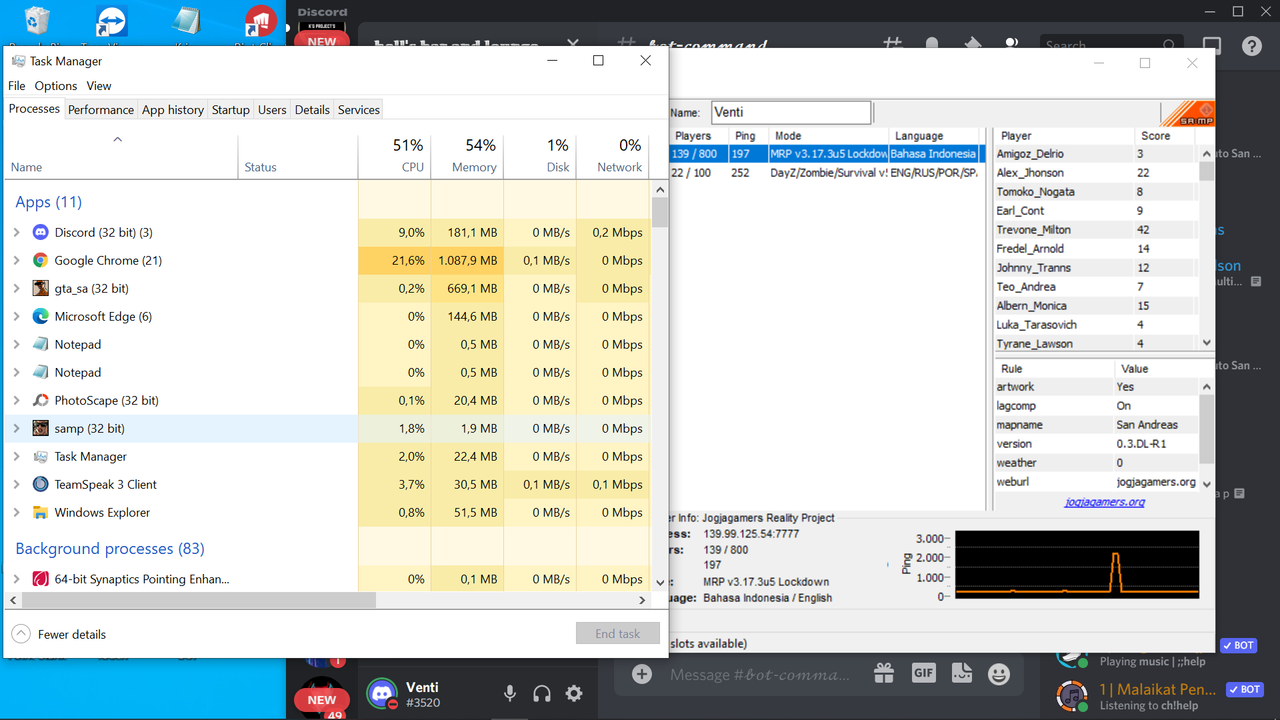The height and width of the screenshot is (720, 1280).
Task: Open the File menu in Task Manager
Action: point(17,86)
